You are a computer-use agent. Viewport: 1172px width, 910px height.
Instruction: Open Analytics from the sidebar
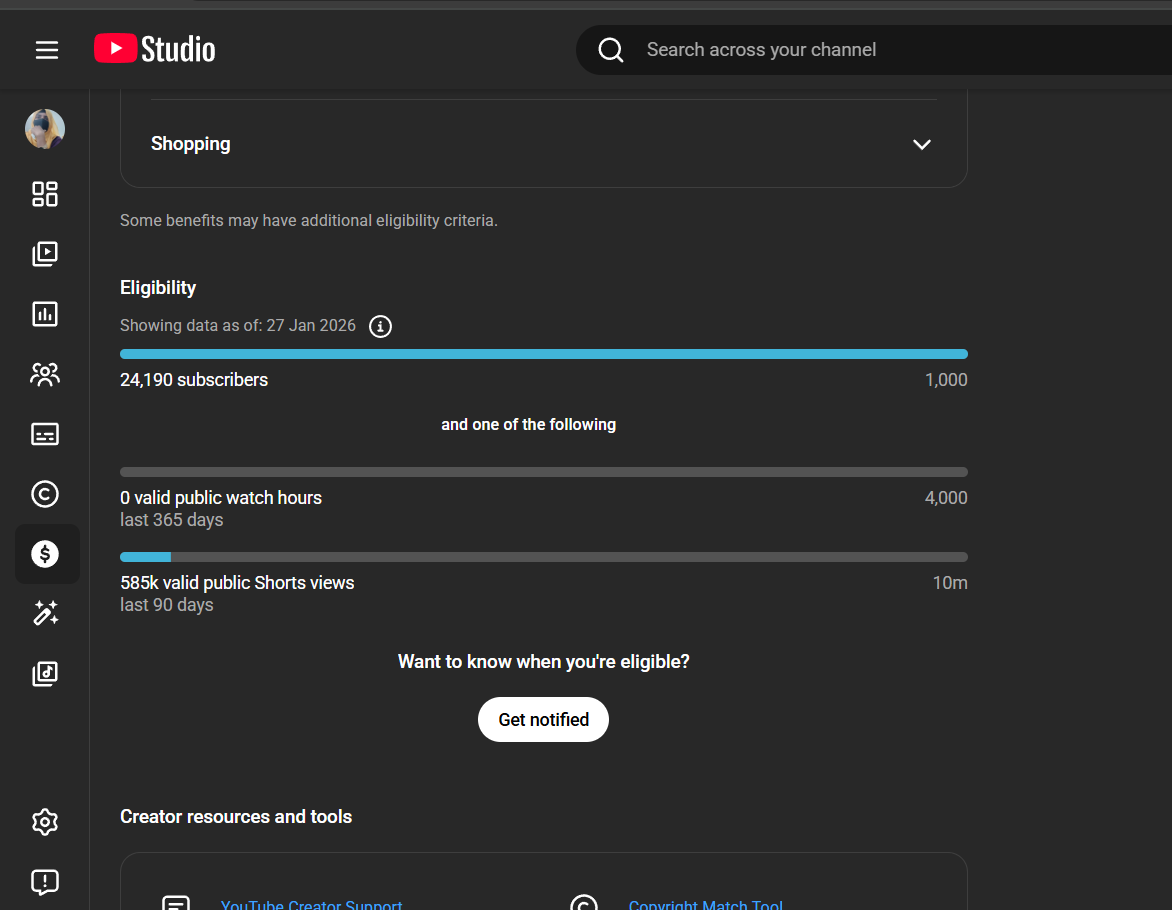45,314
